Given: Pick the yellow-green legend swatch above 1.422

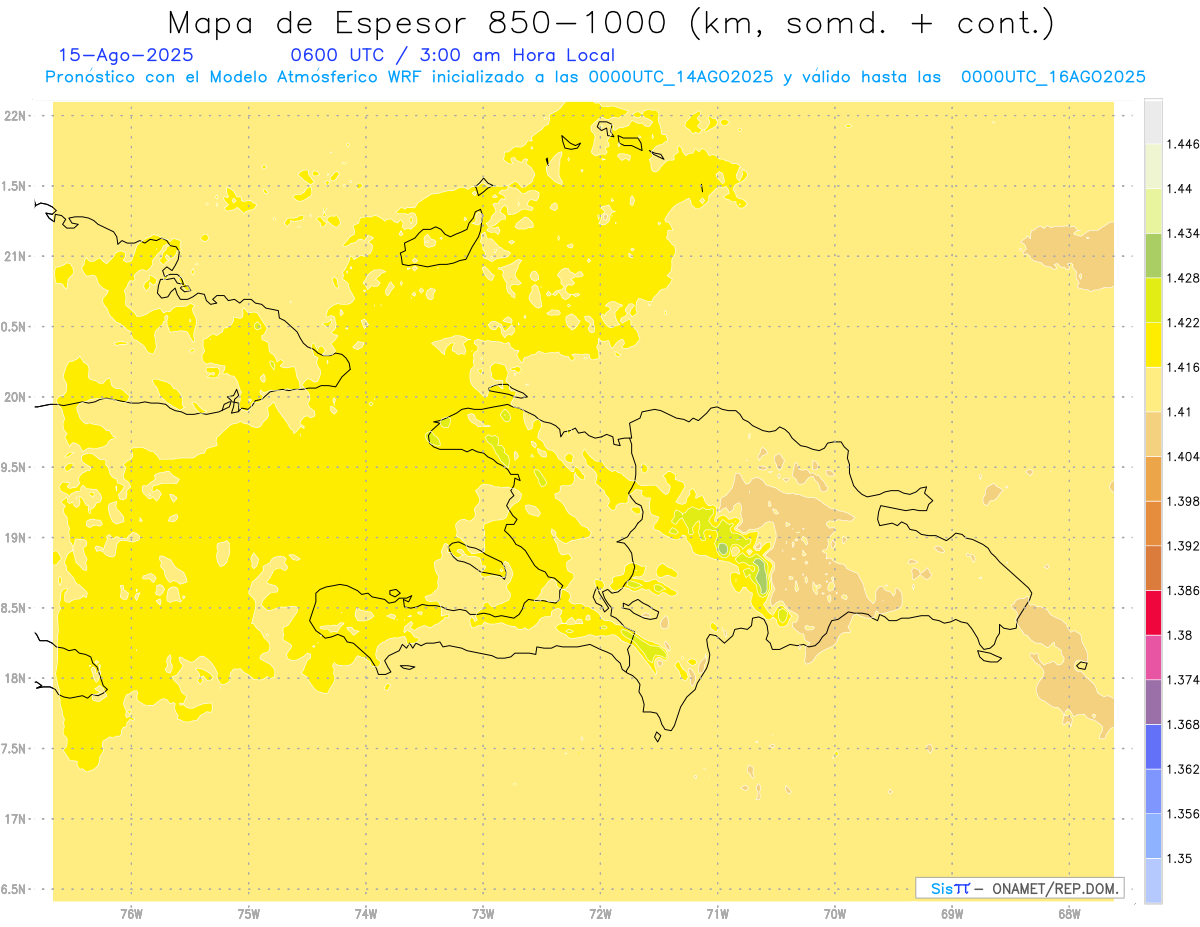Looking at the screenshot, I should [1153, 300].
